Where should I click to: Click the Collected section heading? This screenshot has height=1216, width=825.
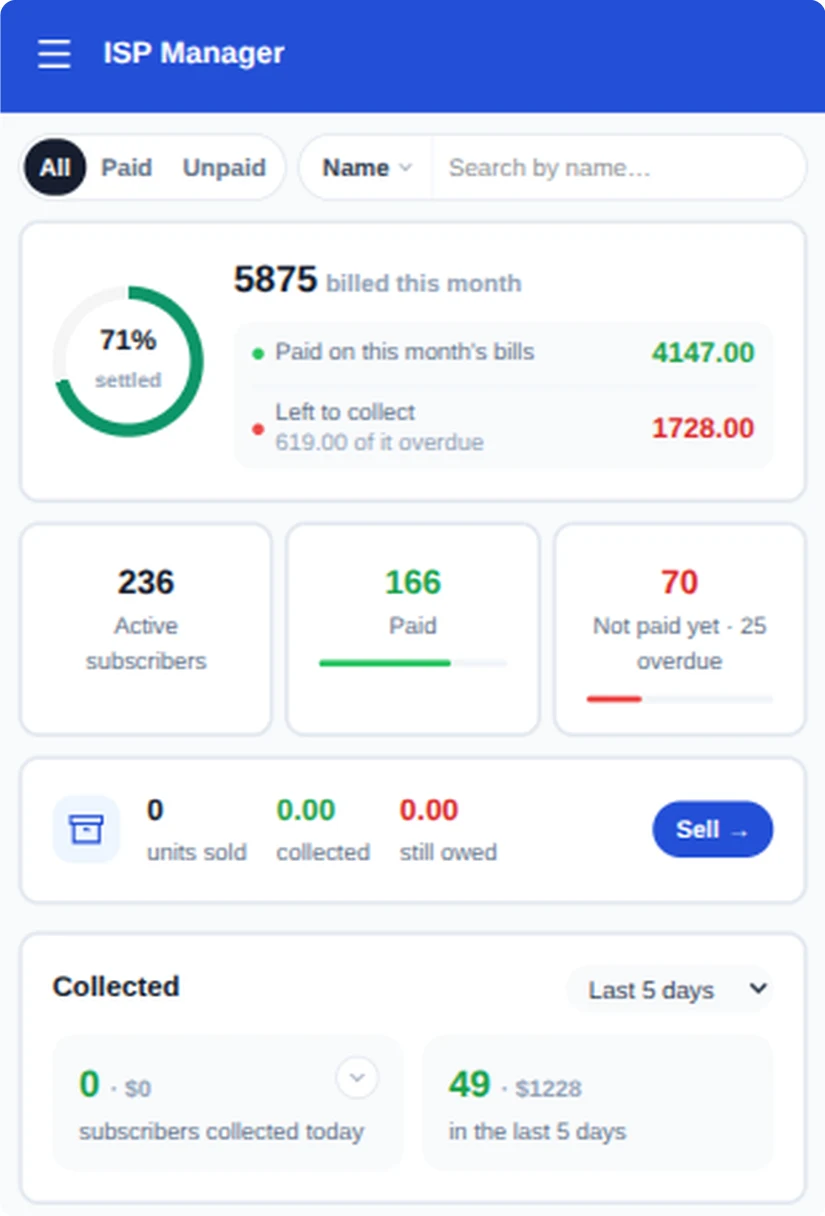[116, 987]
